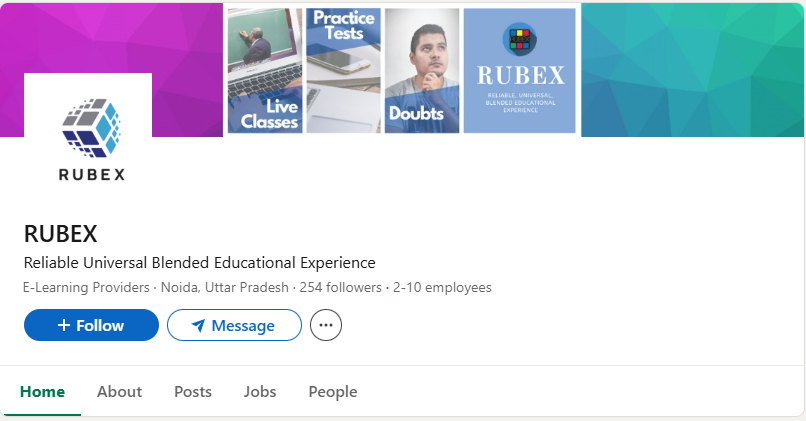806x421 pixels.
Task: Switch to the Home tab
Action: coord(42,391)
